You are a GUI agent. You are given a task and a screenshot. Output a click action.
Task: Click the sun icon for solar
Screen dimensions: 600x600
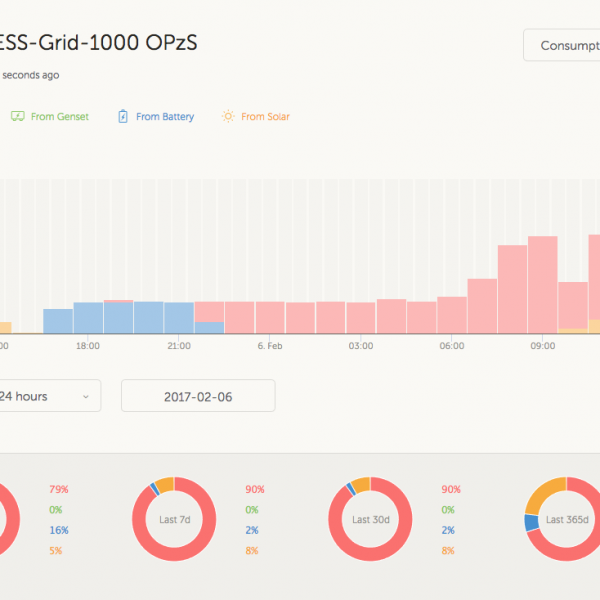[x=228, y=117]
